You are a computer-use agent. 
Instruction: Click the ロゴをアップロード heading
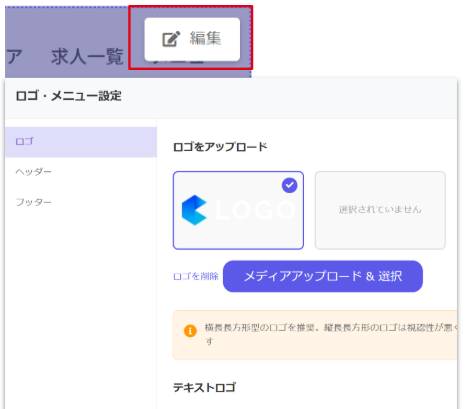[220, 147]
